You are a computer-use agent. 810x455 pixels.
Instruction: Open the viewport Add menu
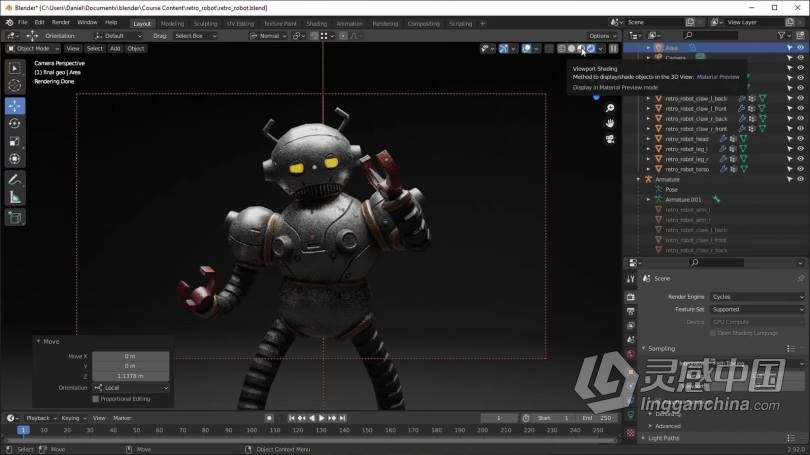[x=115, y=49]
